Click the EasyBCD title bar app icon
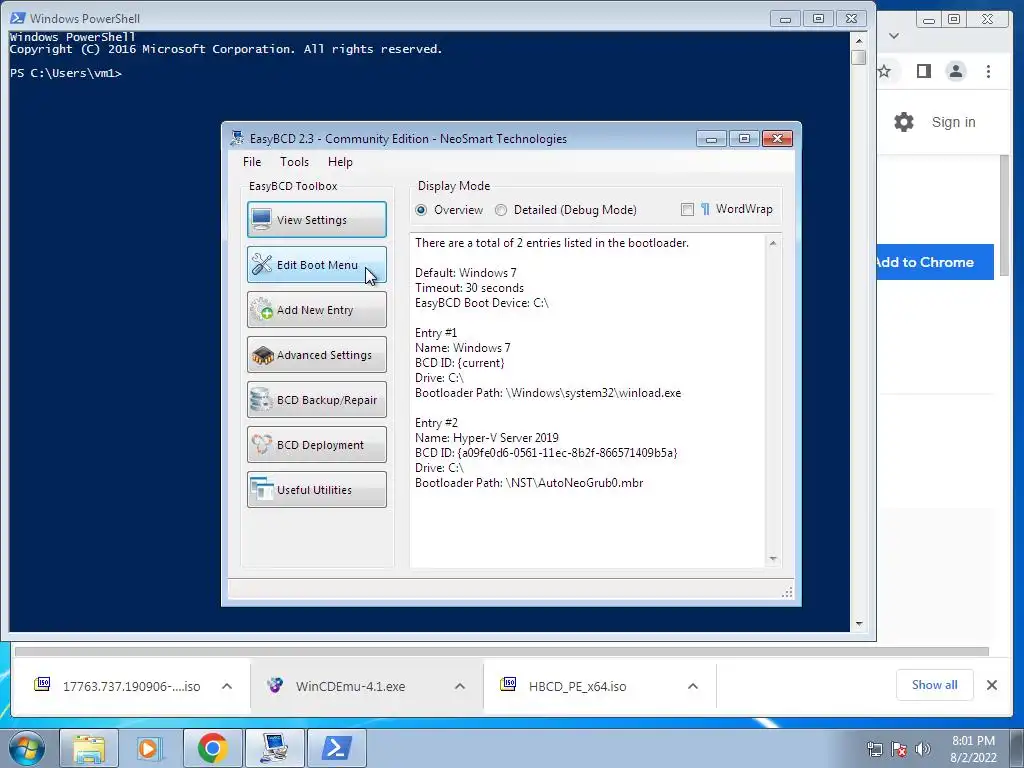 coord(236,138)
